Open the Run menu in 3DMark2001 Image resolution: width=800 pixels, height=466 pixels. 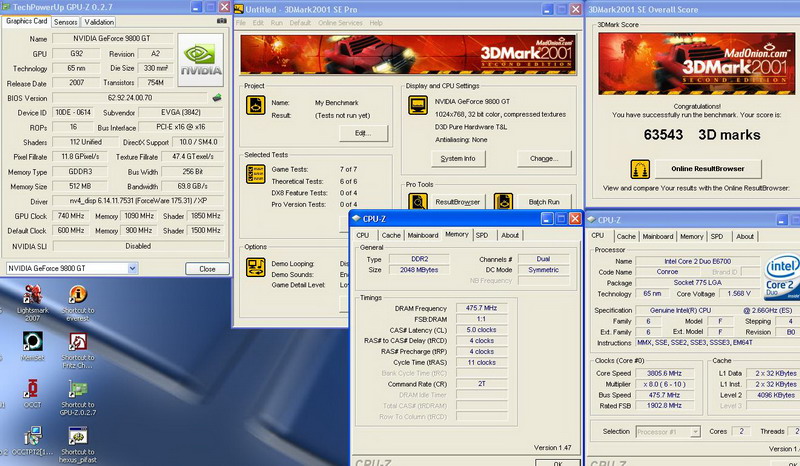pyautogui.click(x=277, y=23)
